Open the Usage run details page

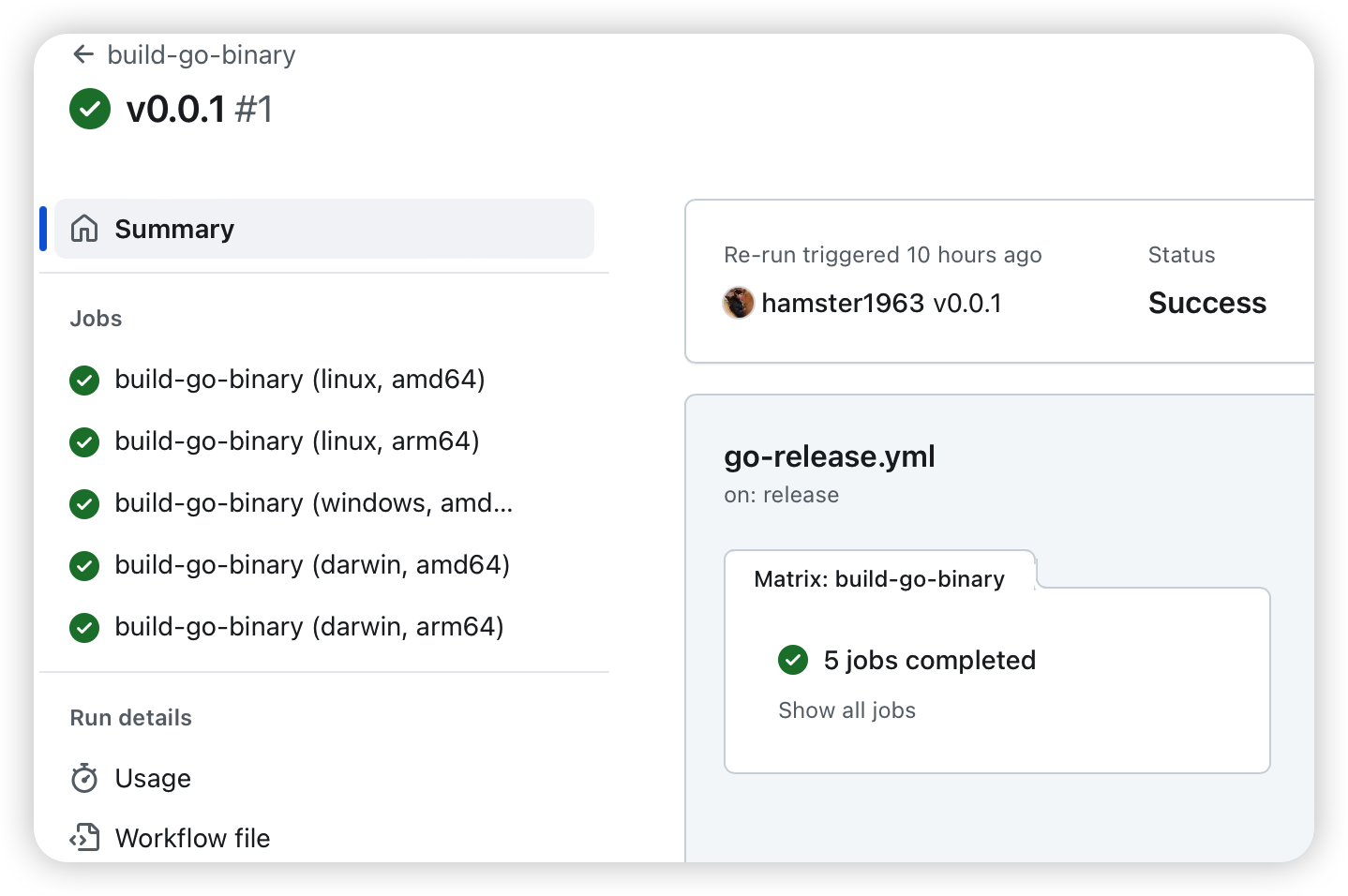click(x=153, y=778)
